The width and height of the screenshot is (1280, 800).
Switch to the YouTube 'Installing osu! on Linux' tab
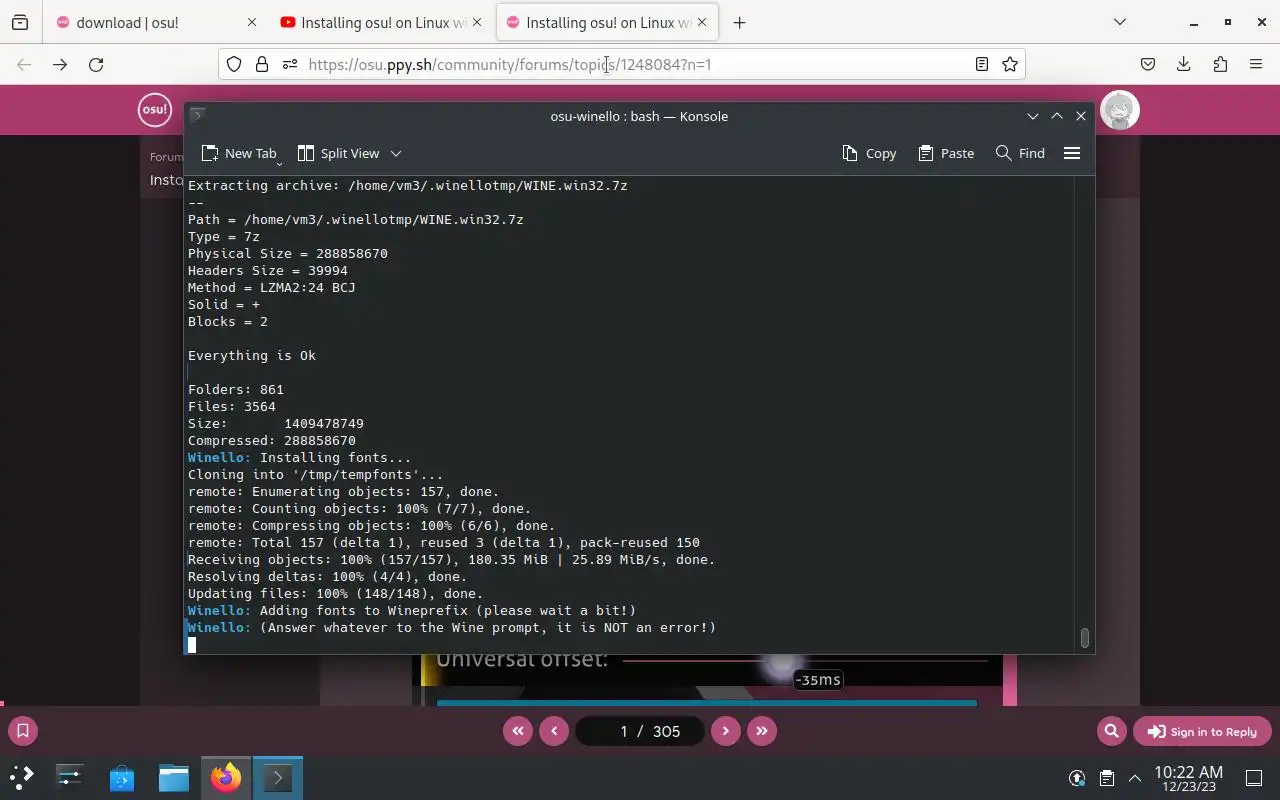click(x=380, y=22)
